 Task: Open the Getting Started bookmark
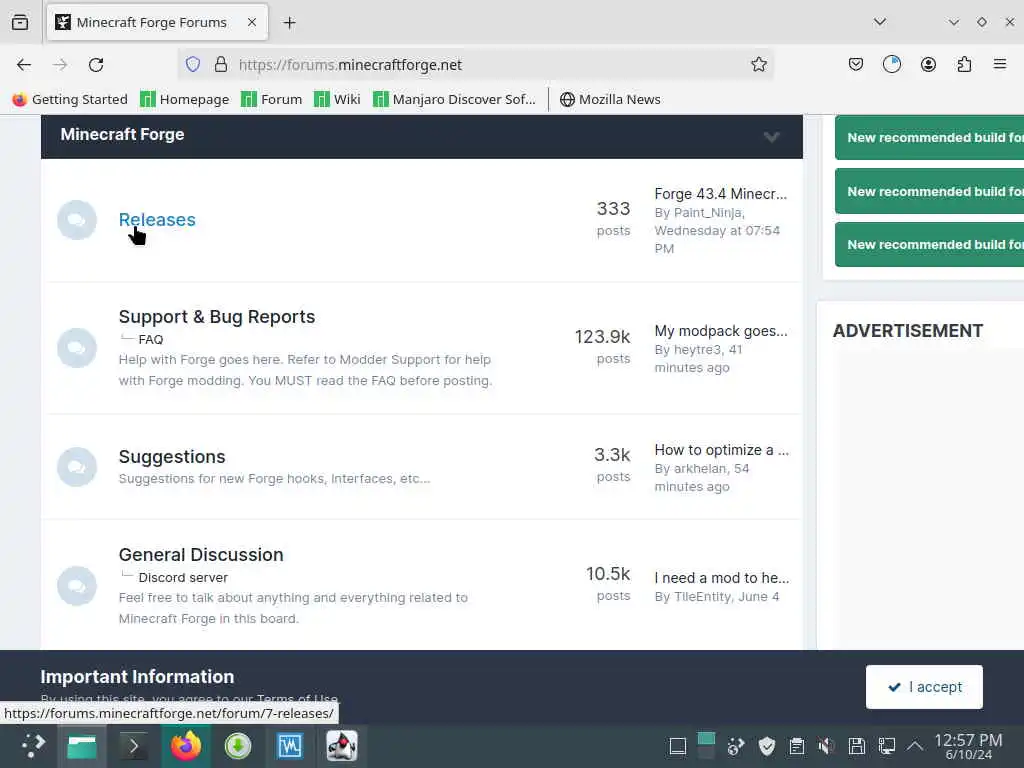point(70,99)
